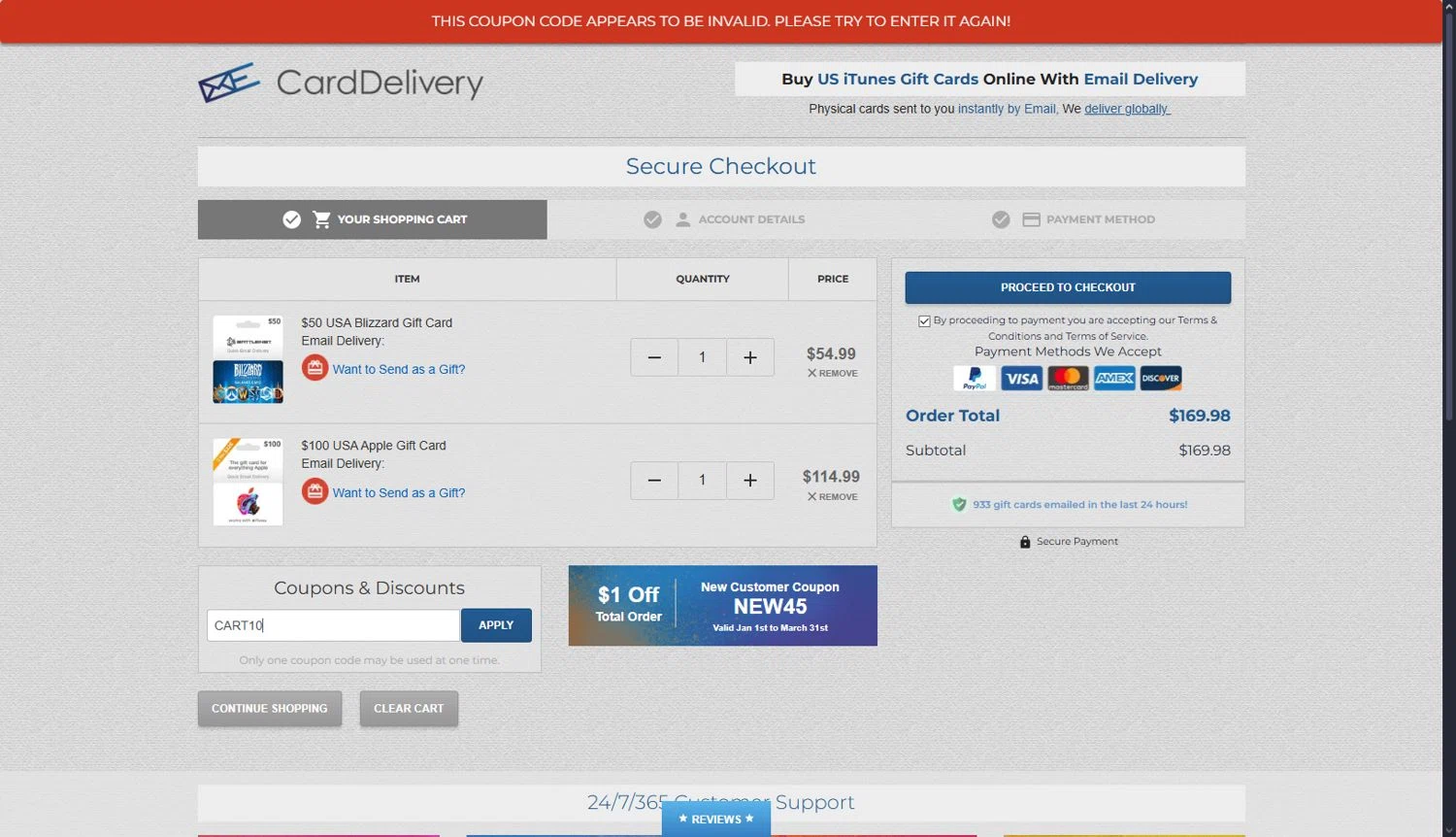Click the gift icon beside Blizzard card

314,368
